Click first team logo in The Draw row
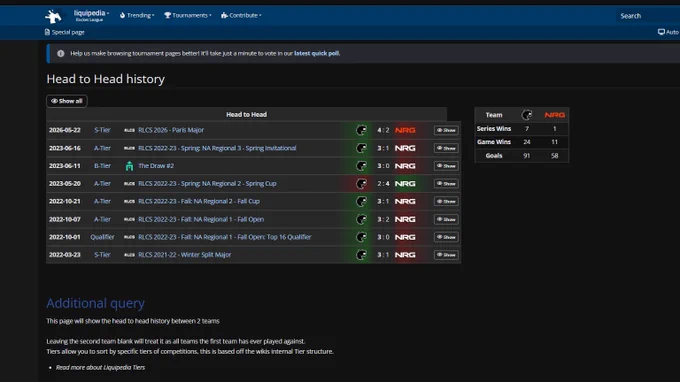Screen dimensions: 680x382 pyautogui.click(x=361, y=166)
